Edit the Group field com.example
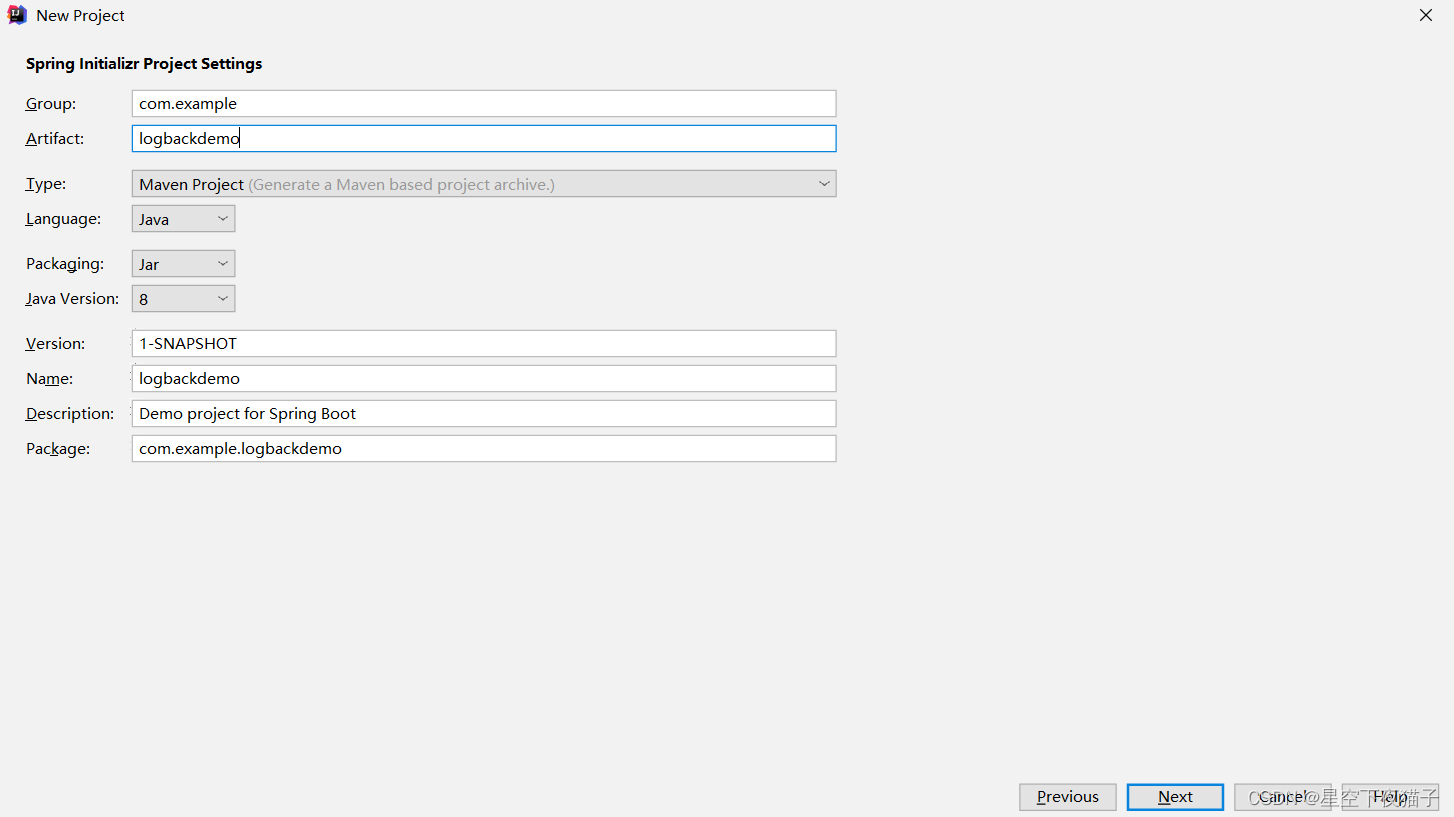Image resolution: width=1454 pixels, height=817 pixels. click(484, 104)
